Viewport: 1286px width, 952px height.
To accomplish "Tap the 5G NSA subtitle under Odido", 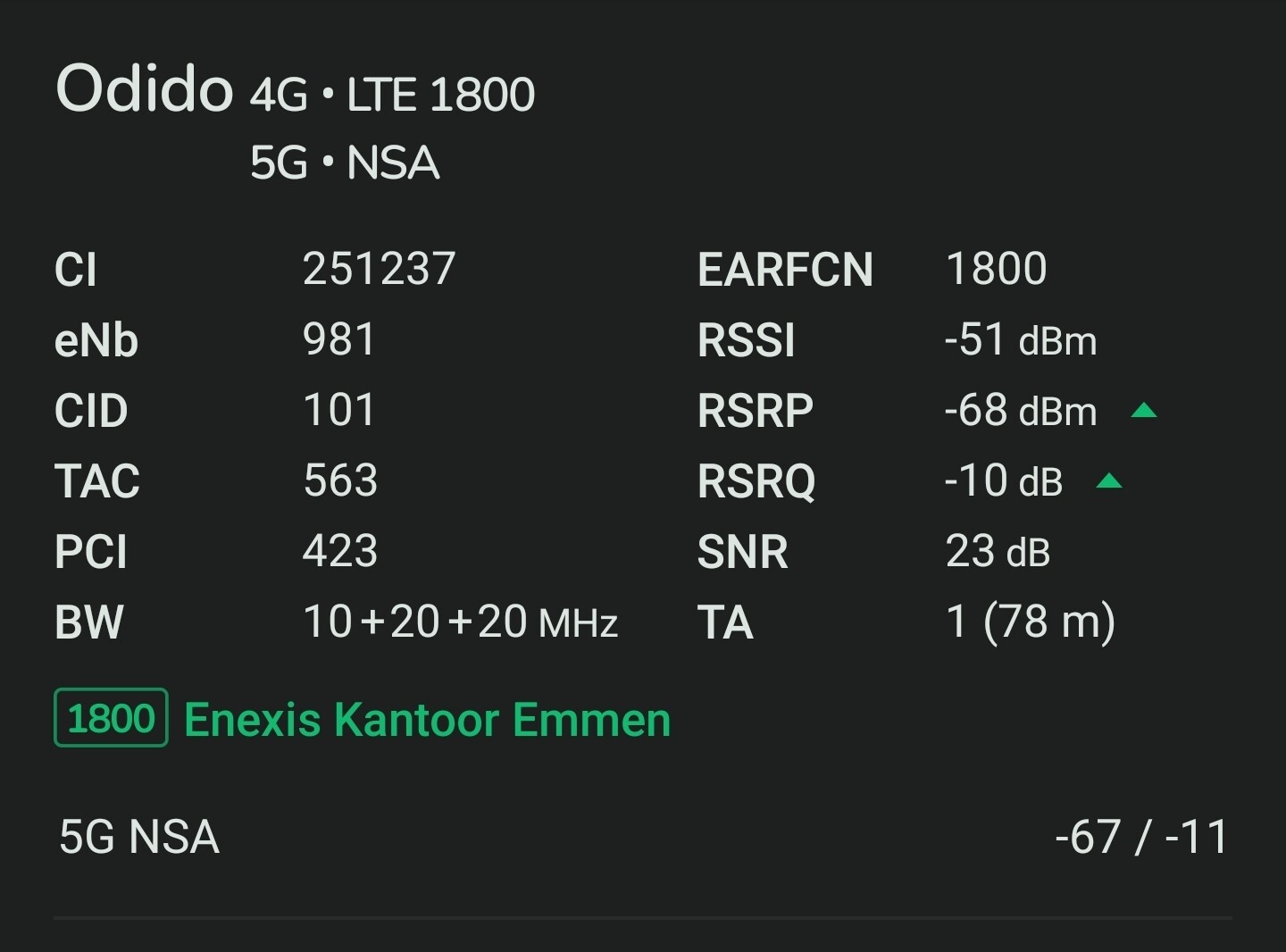I will coord(345,163).
